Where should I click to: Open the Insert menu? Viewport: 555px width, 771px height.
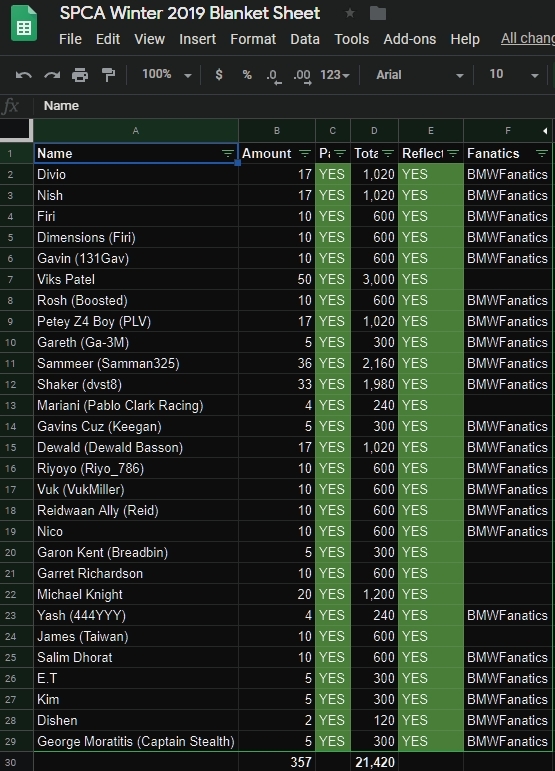197,39
